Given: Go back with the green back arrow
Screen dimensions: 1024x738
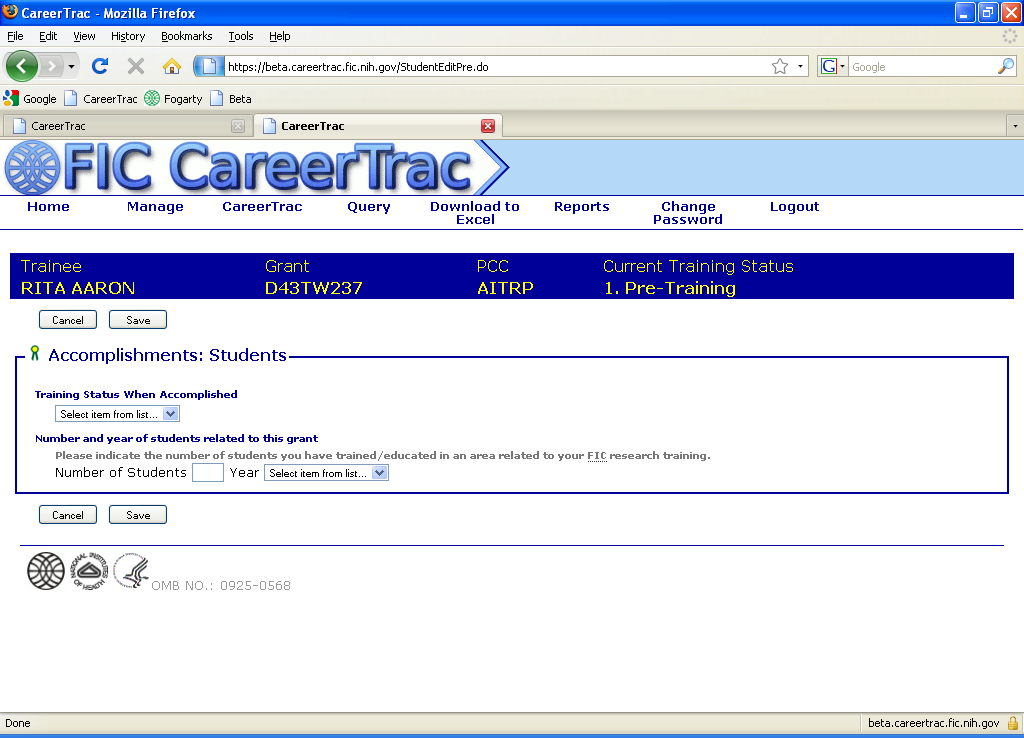Looking at the screenshot, I should [22, 66].
